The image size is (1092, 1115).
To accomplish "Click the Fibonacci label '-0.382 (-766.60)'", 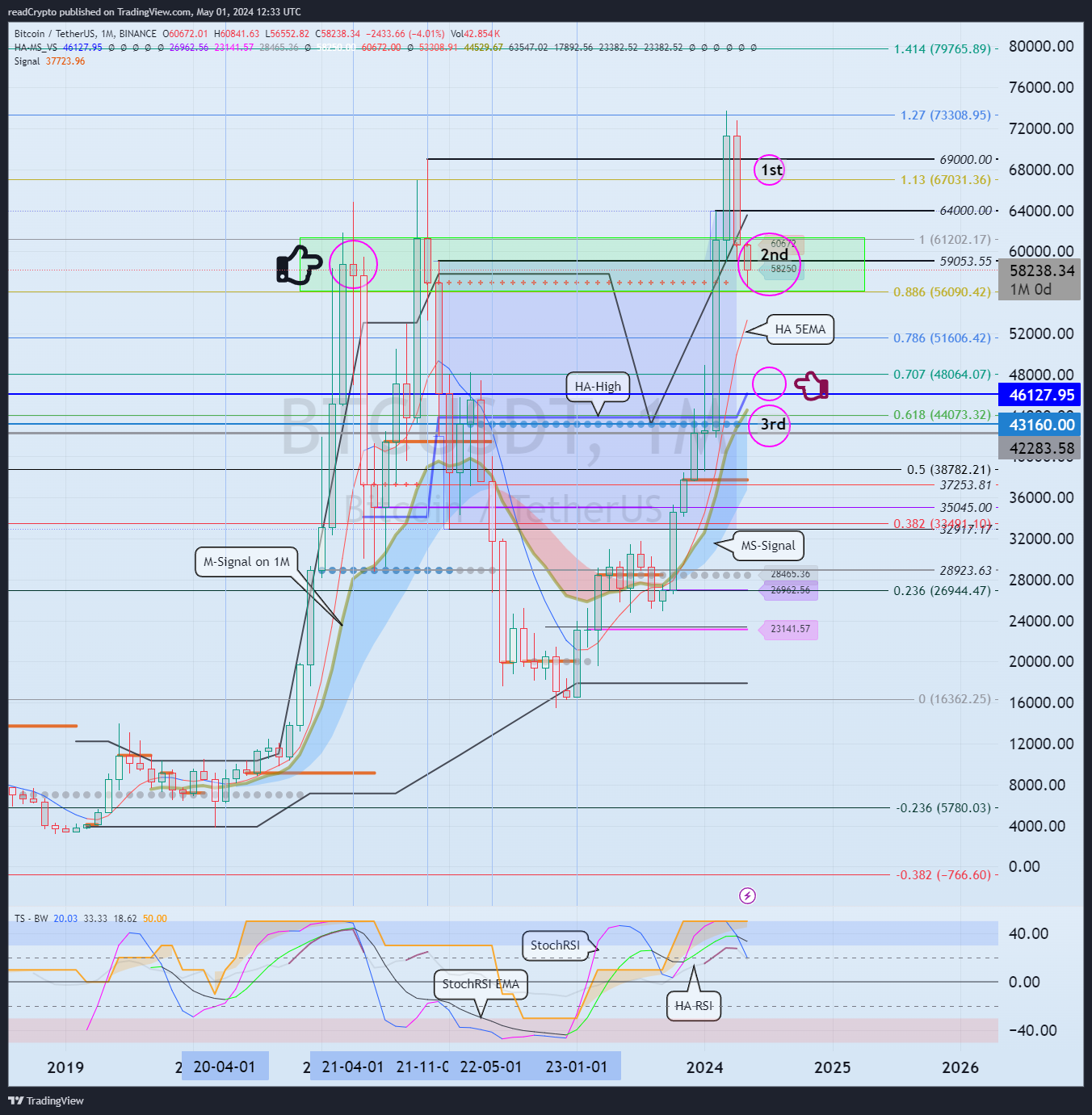I will click(943, 875).
